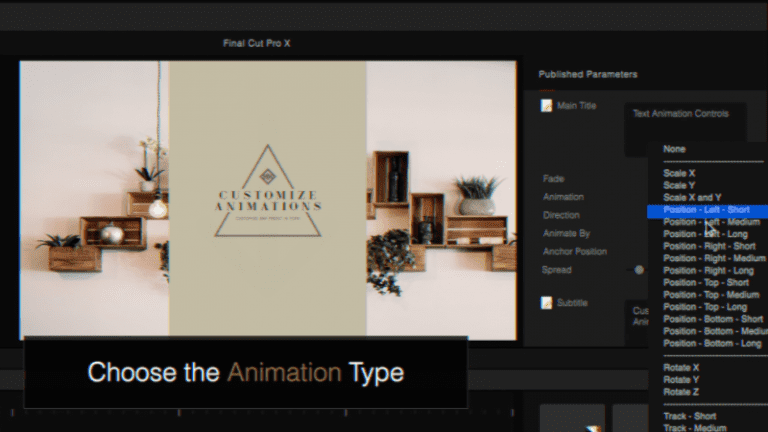The image size is (768, 432).
Task: Pick Position - Bottom - Short option
Action: point(713,319)
